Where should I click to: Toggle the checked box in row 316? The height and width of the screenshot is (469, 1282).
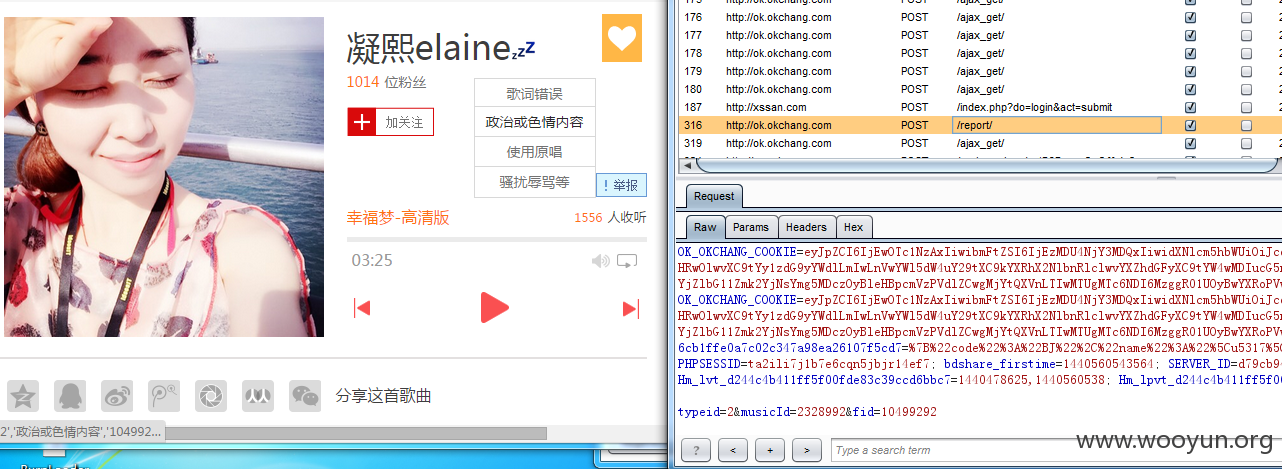pos(1190,126)
